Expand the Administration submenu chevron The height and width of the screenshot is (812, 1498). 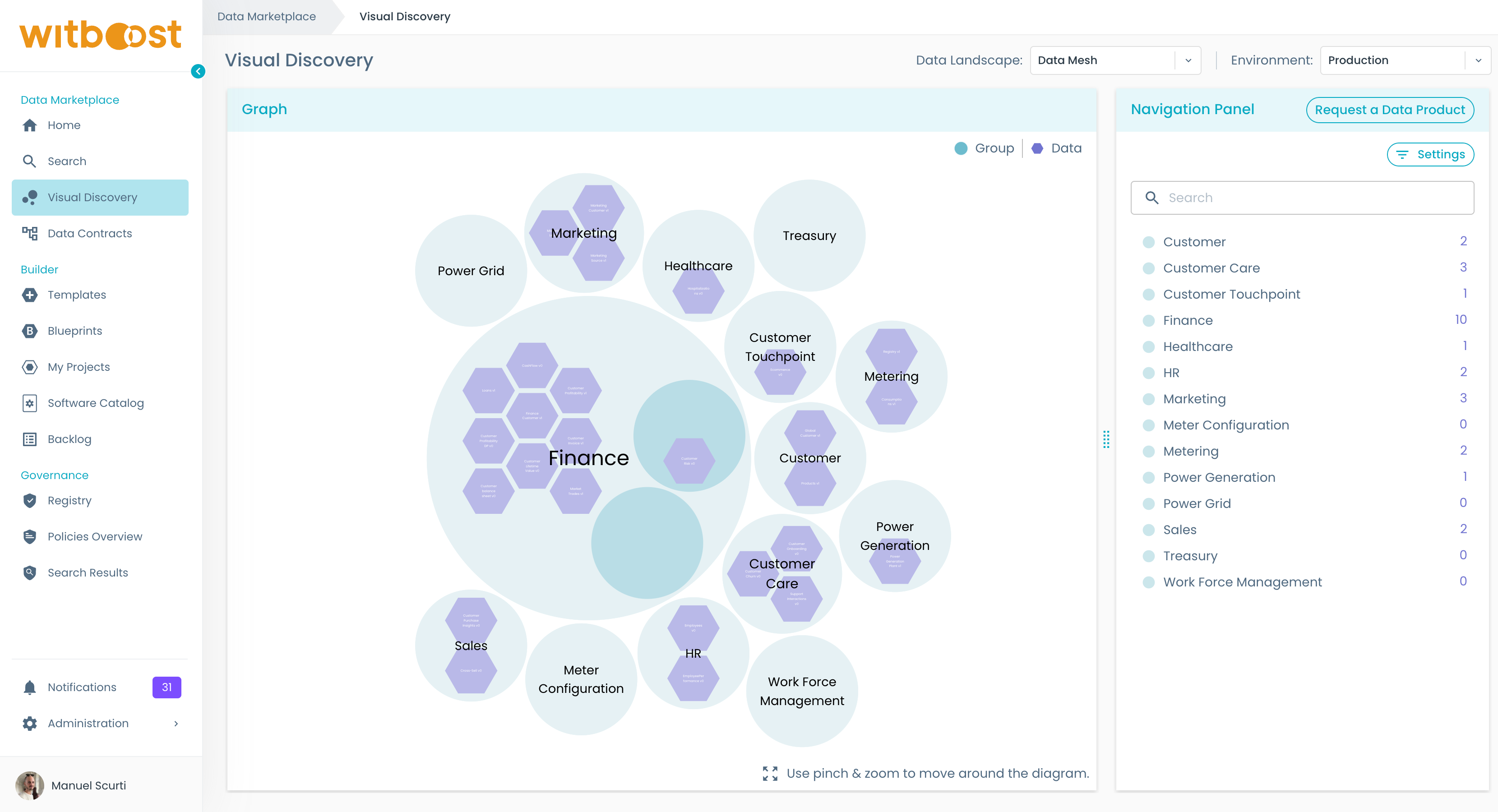pyautogui.click(x=176, y=723)
